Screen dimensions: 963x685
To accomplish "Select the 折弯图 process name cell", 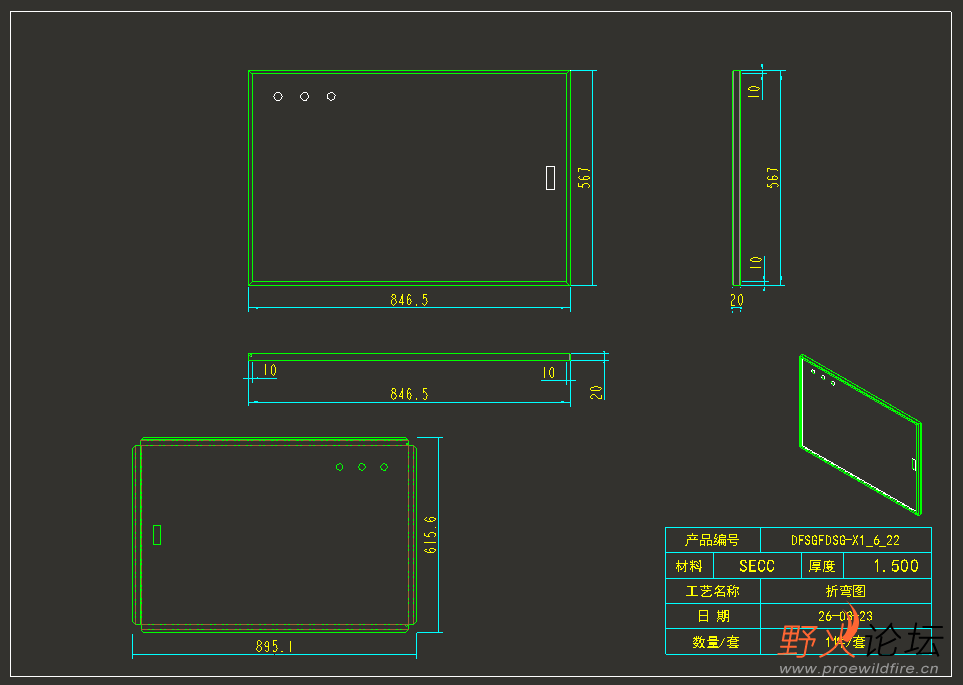I will (846, 591).
